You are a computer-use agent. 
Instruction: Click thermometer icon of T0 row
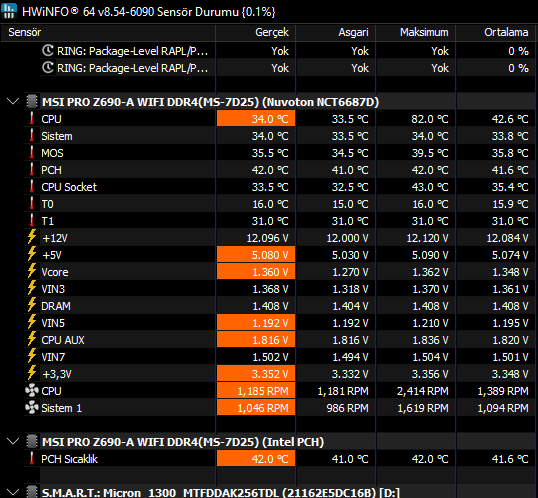pyautogui.click(x=32, y=204)
